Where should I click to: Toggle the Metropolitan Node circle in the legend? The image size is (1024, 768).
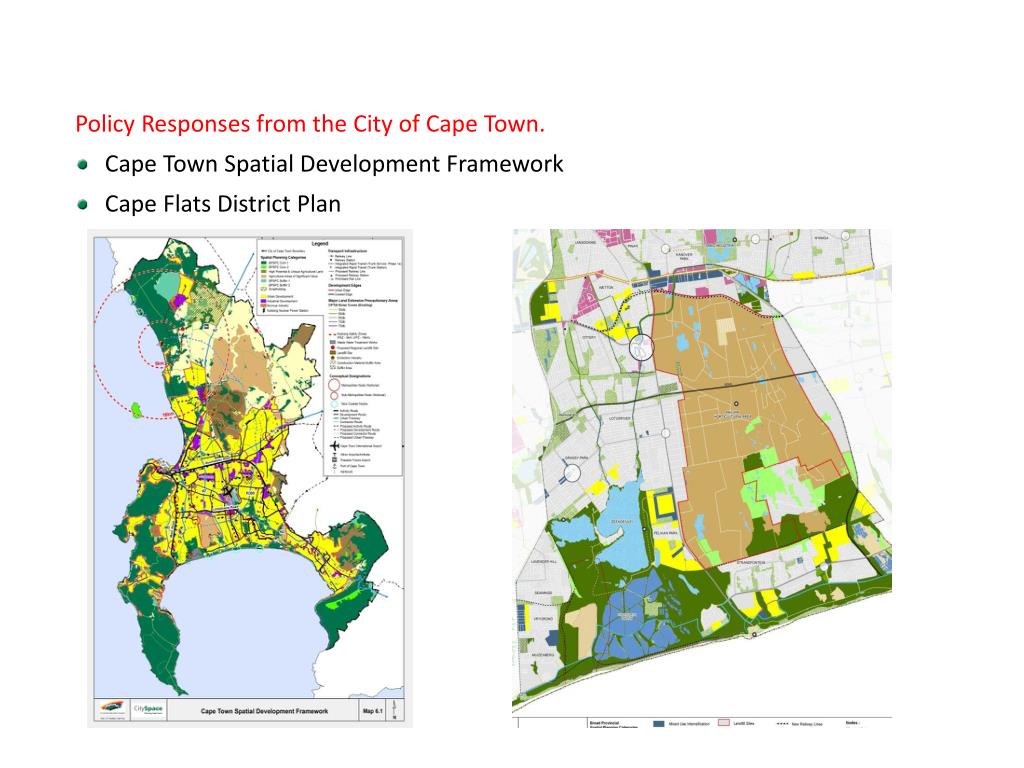coord(333,386)
